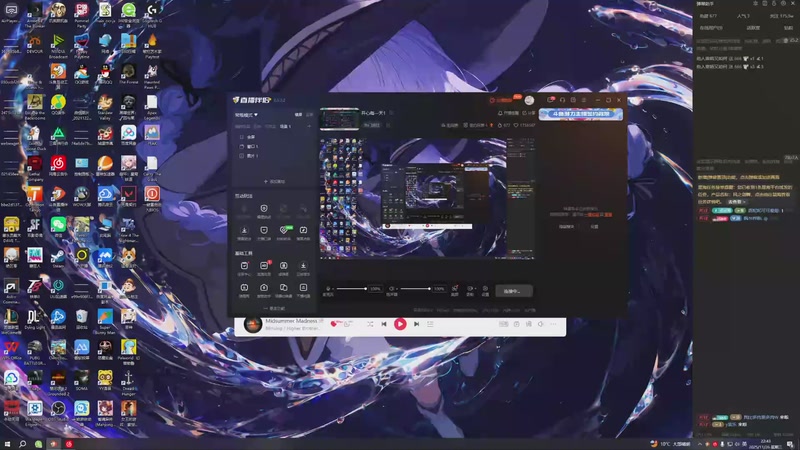Click the stream cover thumbnail beside the title
Screen dimensions: 800x450
[x=339, y=119]
